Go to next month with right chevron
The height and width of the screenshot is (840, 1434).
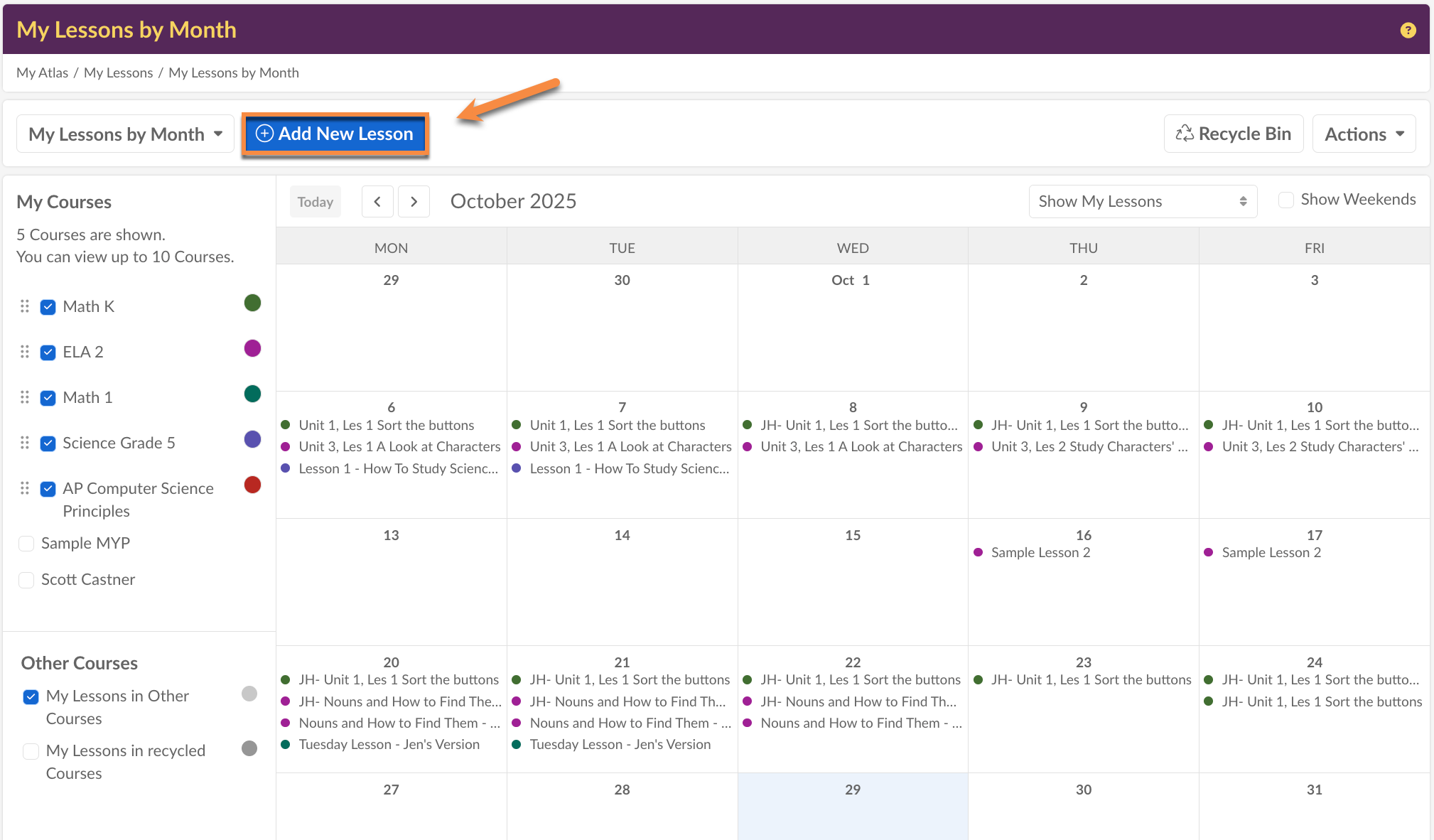[x=414, y=202]
